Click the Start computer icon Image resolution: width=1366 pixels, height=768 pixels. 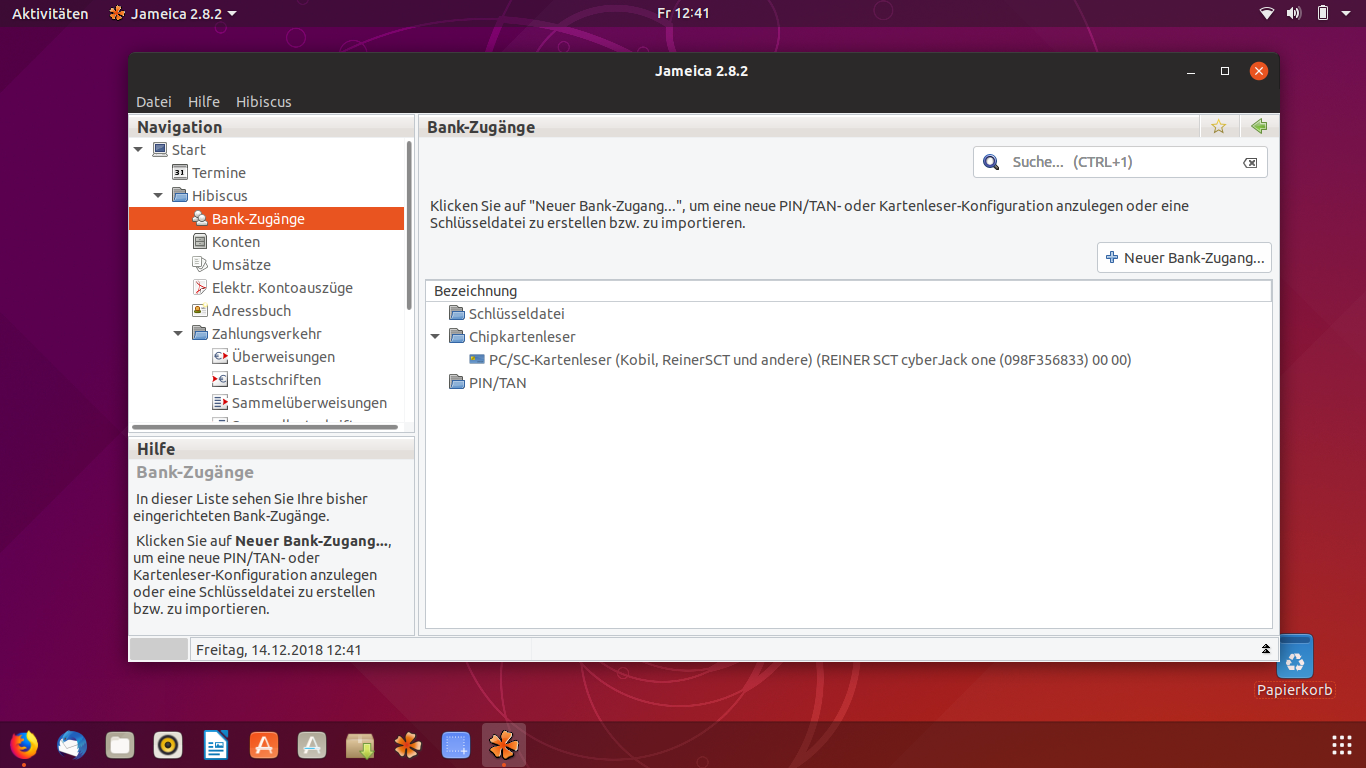tap(160, 150)
